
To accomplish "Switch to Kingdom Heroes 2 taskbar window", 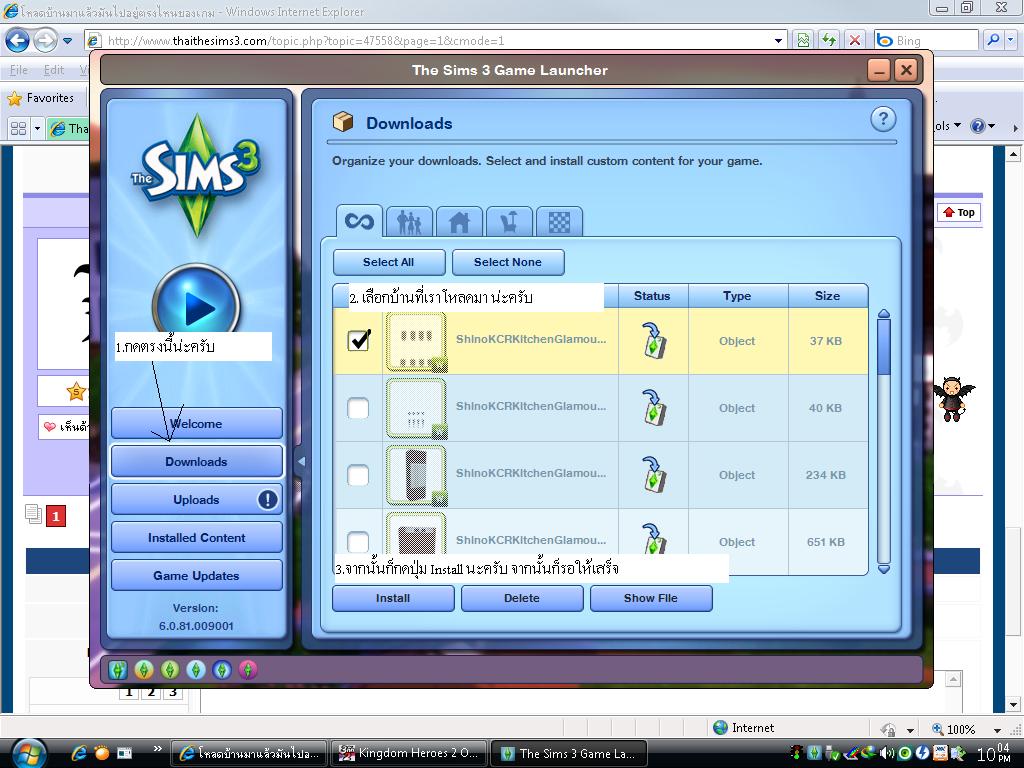I will (x=408, y=753).
